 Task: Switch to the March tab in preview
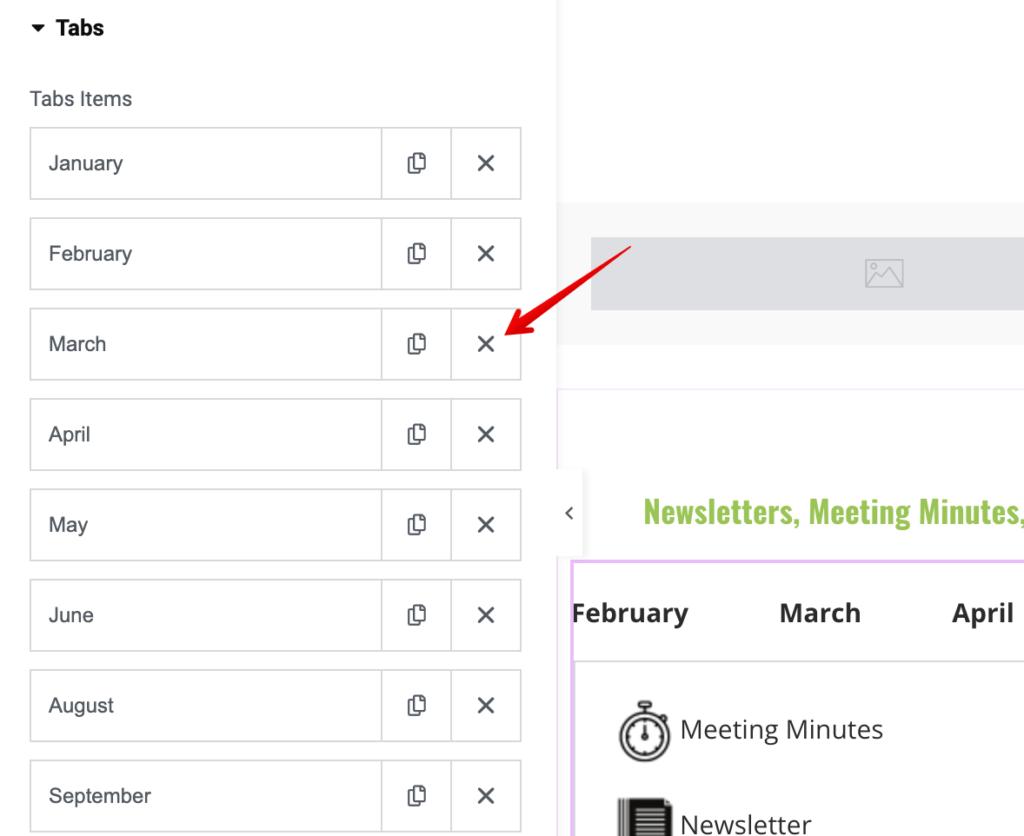[x=820, y=613]
